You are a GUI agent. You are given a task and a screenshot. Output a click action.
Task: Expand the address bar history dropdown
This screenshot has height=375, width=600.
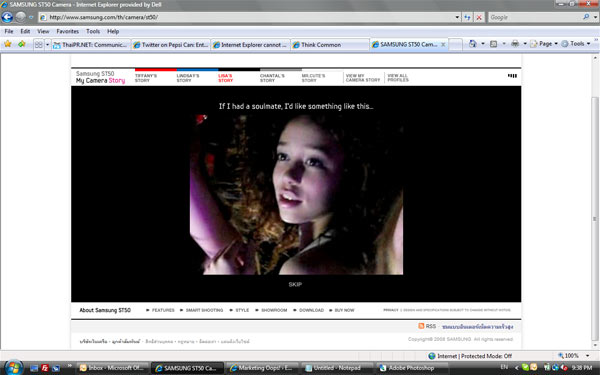[x=457, y=17]
